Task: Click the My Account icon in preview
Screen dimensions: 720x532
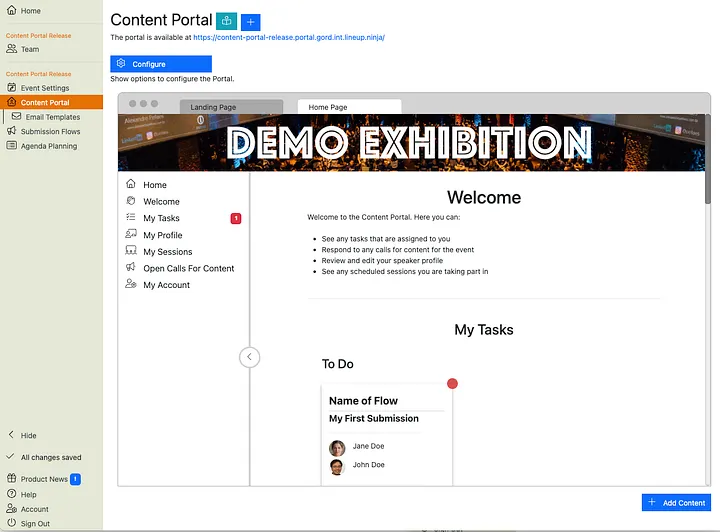Action: click(x=131, y=284)
